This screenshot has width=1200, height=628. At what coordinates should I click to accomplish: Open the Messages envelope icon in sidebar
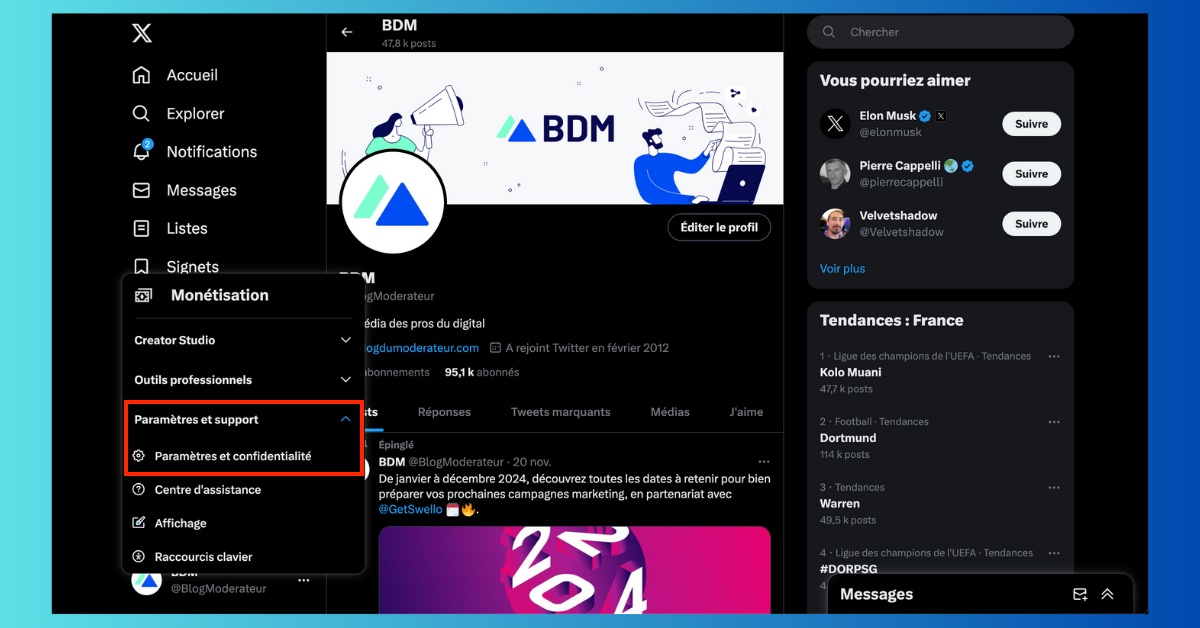[142, 190]
